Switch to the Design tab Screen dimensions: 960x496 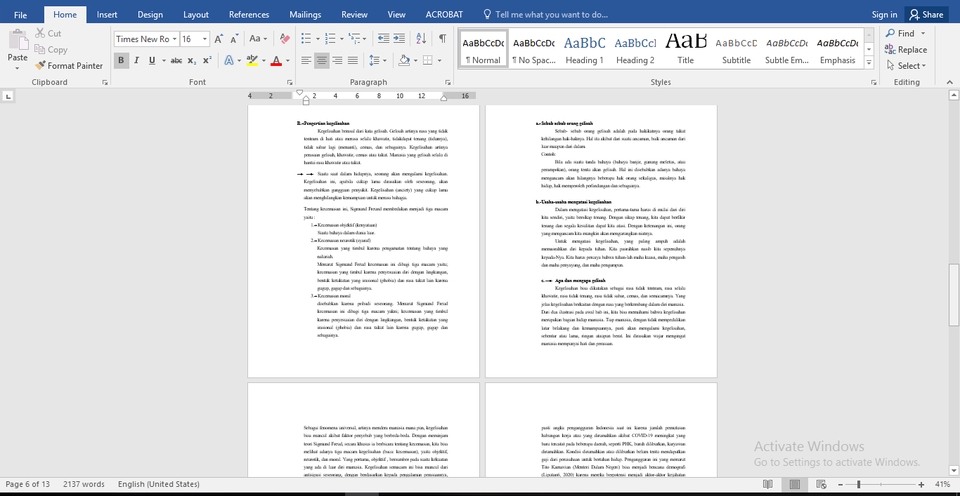click(150, 15)
